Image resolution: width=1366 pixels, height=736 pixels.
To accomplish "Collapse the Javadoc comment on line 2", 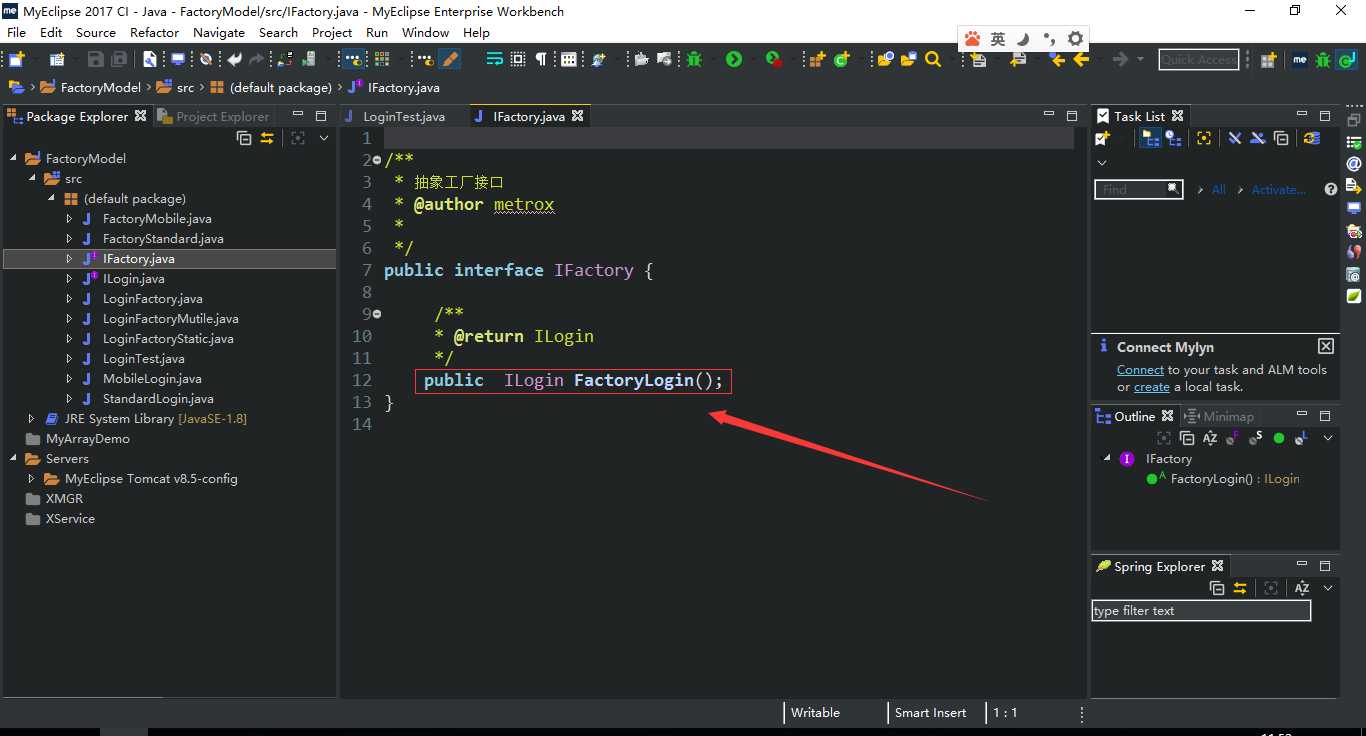I will pos(377,160).
